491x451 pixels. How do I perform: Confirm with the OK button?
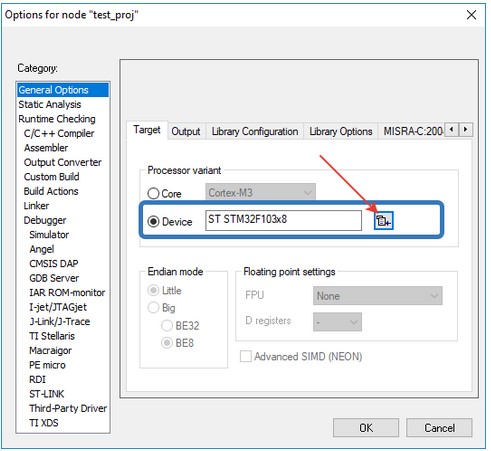366,428
